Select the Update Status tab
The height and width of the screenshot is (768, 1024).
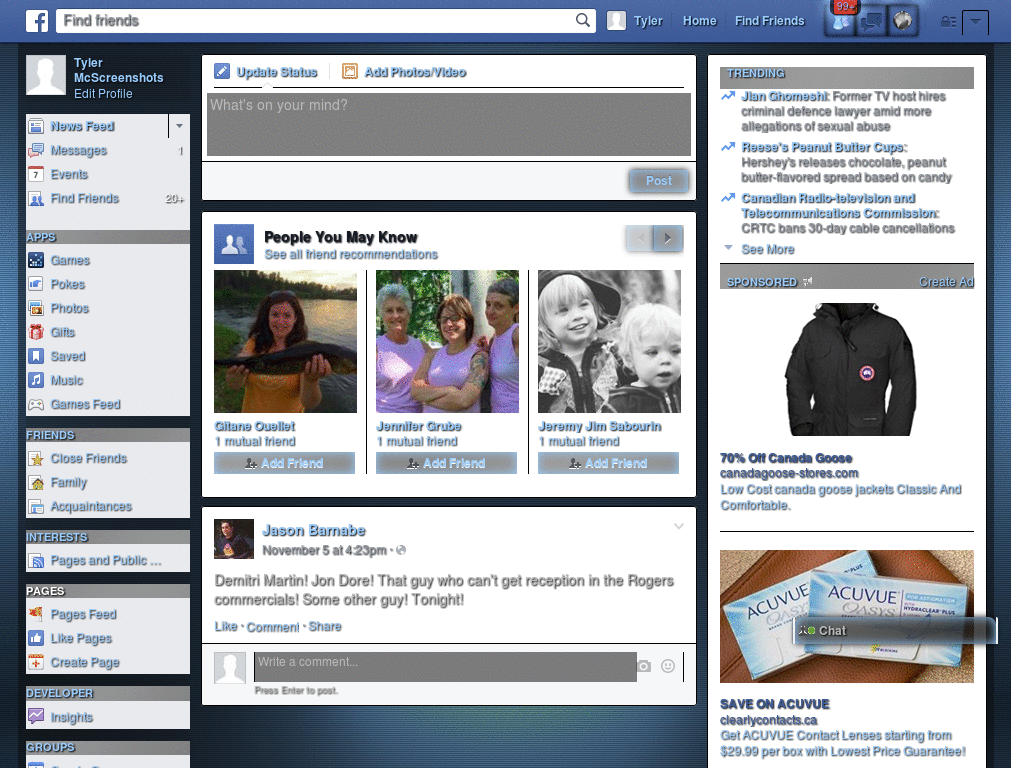266,72
